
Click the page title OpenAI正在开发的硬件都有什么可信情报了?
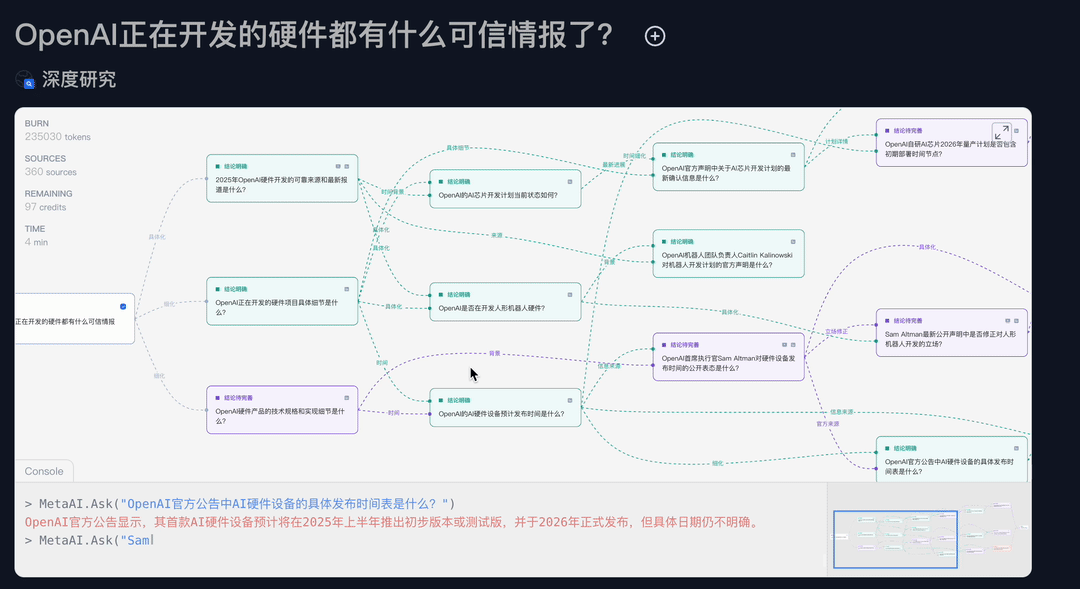[x=314, y=35]
